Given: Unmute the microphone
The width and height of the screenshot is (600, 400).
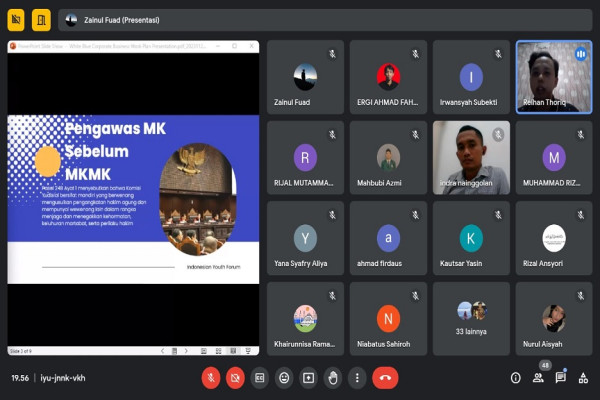Looking at the screenshot, I should click(x=211, y=378).
